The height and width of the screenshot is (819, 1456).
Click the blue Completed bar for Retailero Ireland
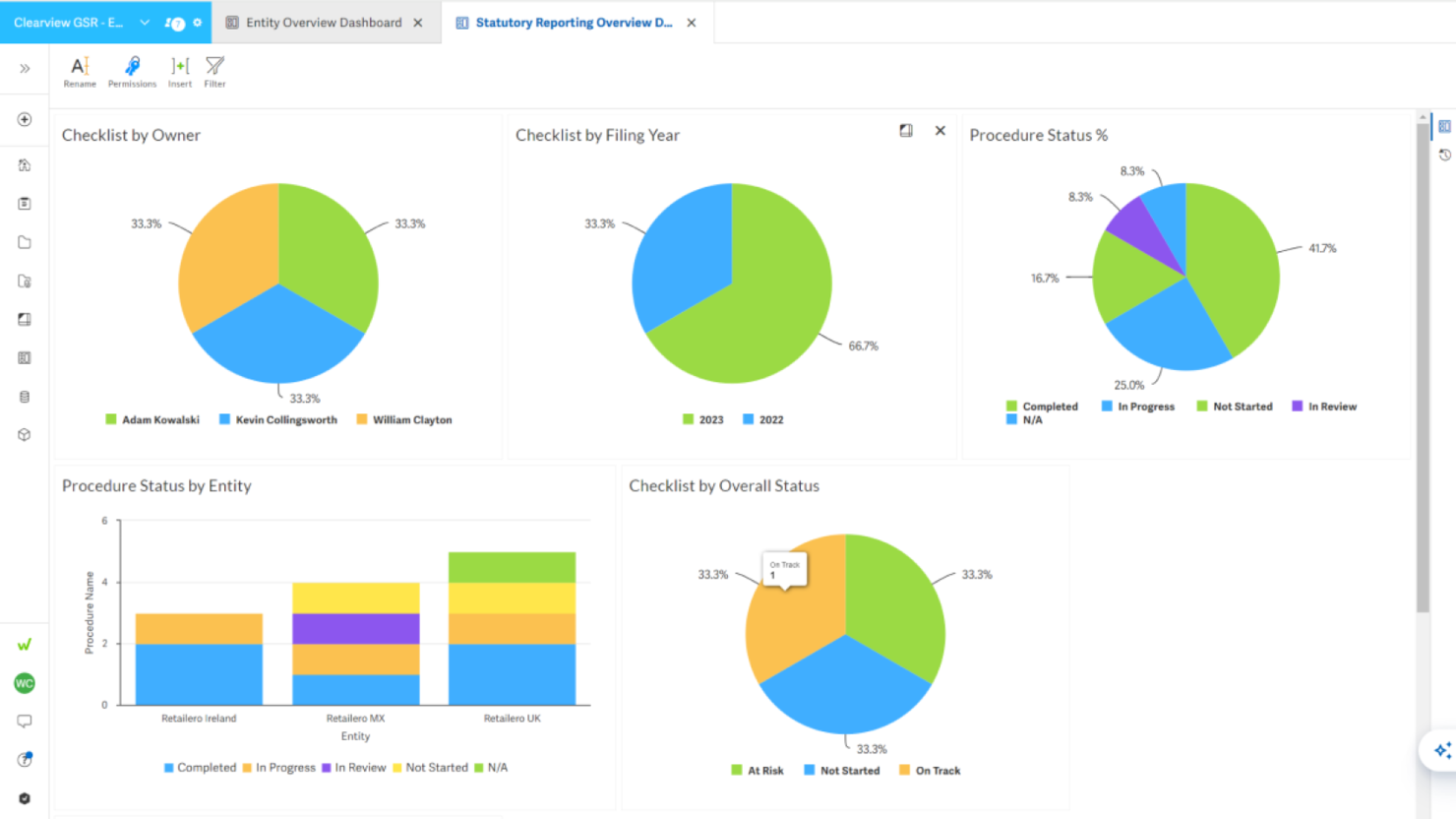tap(199, 674)
